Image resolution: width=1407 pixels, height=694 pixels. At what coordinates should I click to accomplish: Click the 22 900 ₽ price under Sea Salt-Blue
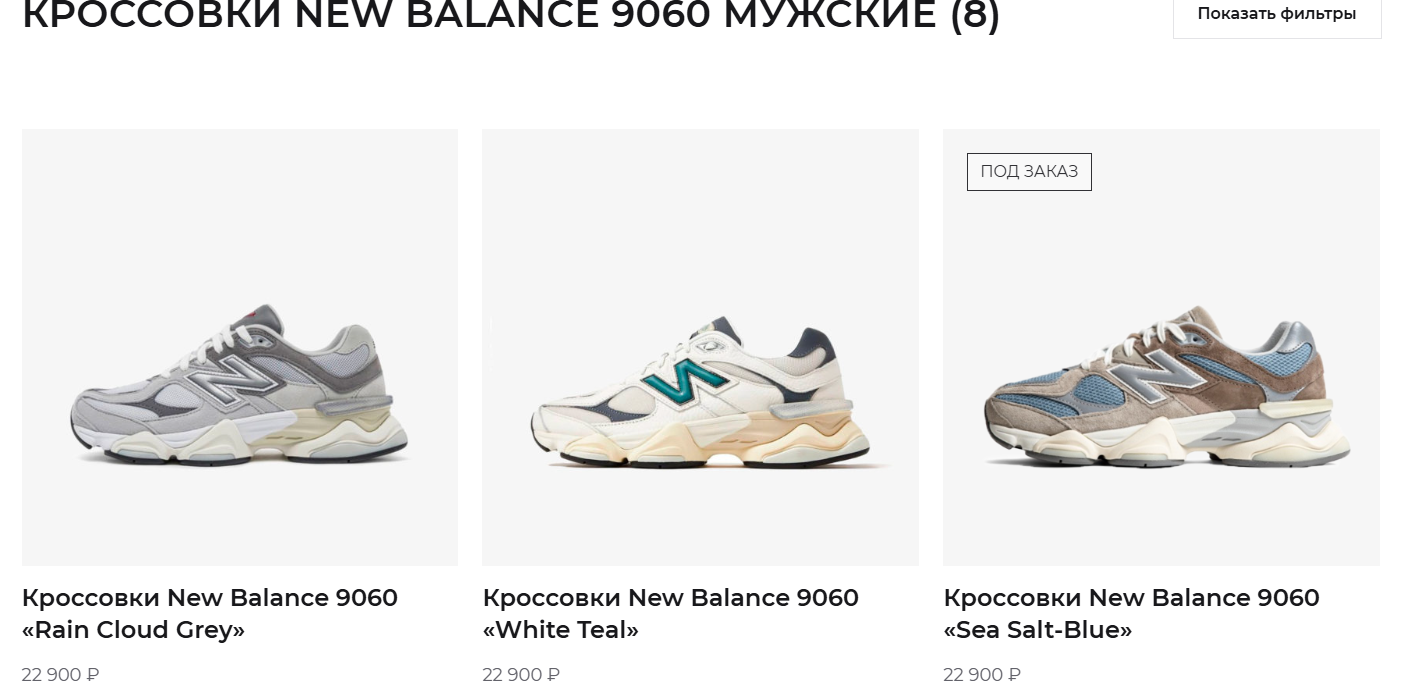click(x=982, y=675)
